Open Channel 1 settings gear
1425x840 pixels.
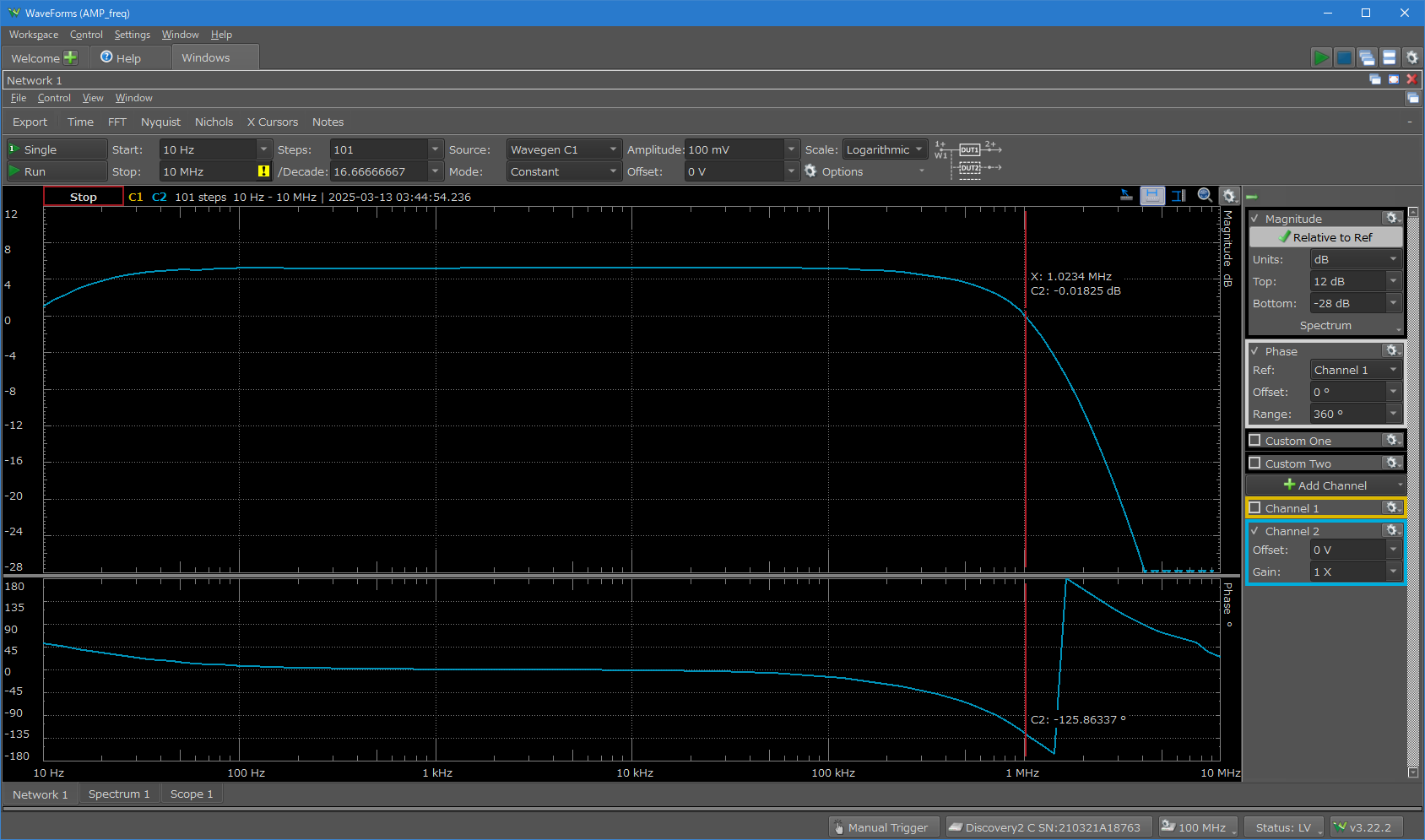[x=1393, y=507]
